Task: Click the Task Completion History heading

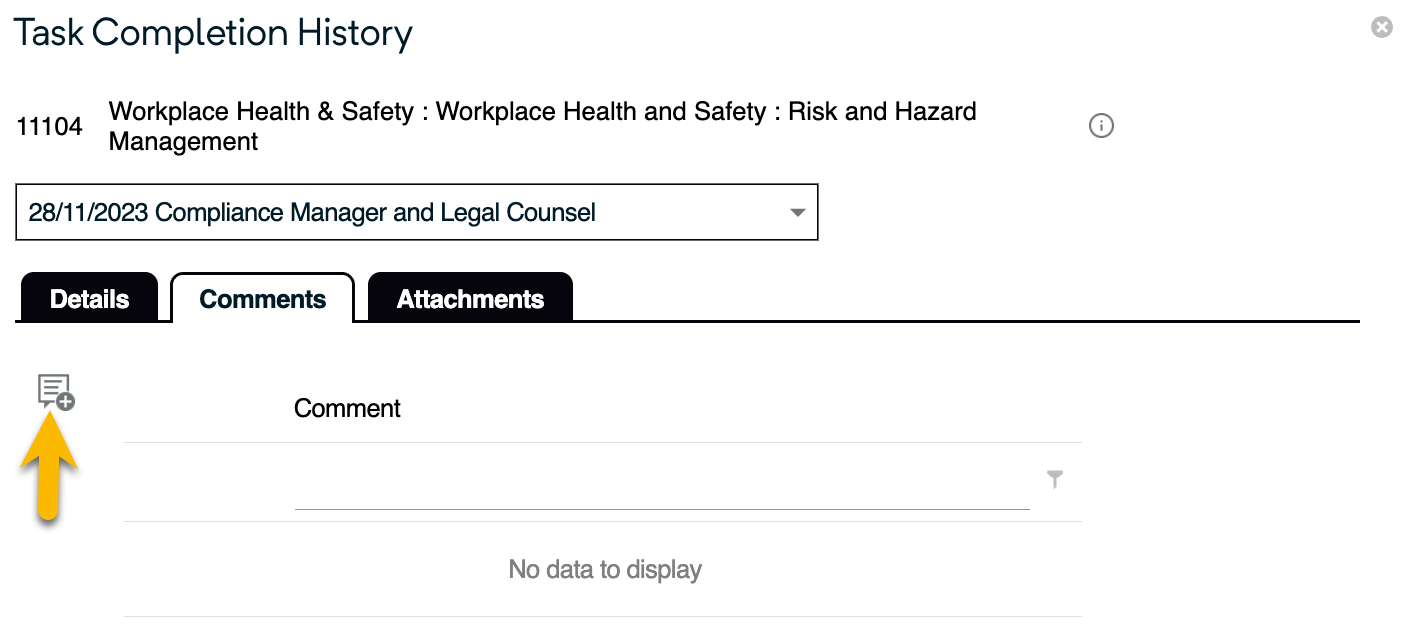Action: (213, 34)
